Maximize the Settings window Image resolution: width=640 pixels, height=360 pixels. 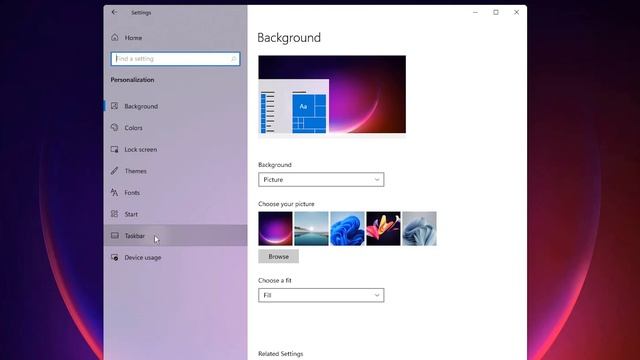pos(496,12)
